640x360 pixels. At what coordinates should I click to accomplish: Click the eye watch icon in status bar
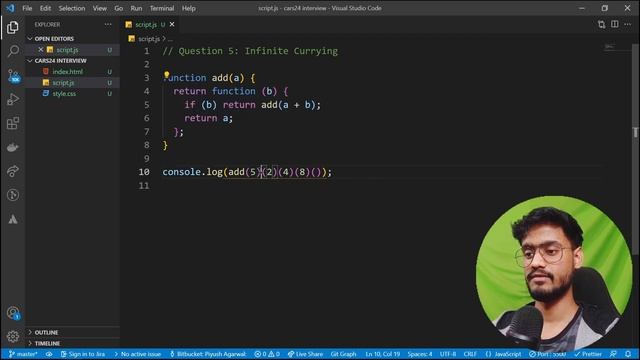[x=49, y=354]
